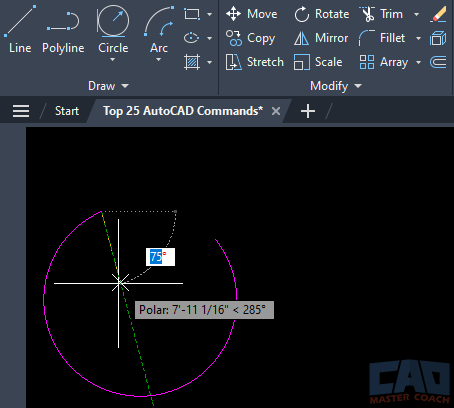Click the Erase tool icon
This screenshot has height=408, width=454.
click(438, 15)
